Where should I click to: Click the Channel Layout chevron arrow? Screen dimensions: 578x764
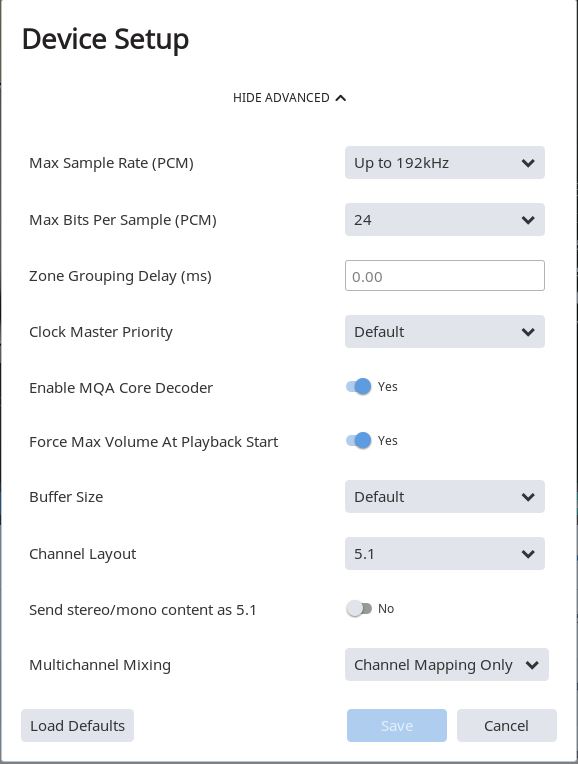(x=528, y=554)
